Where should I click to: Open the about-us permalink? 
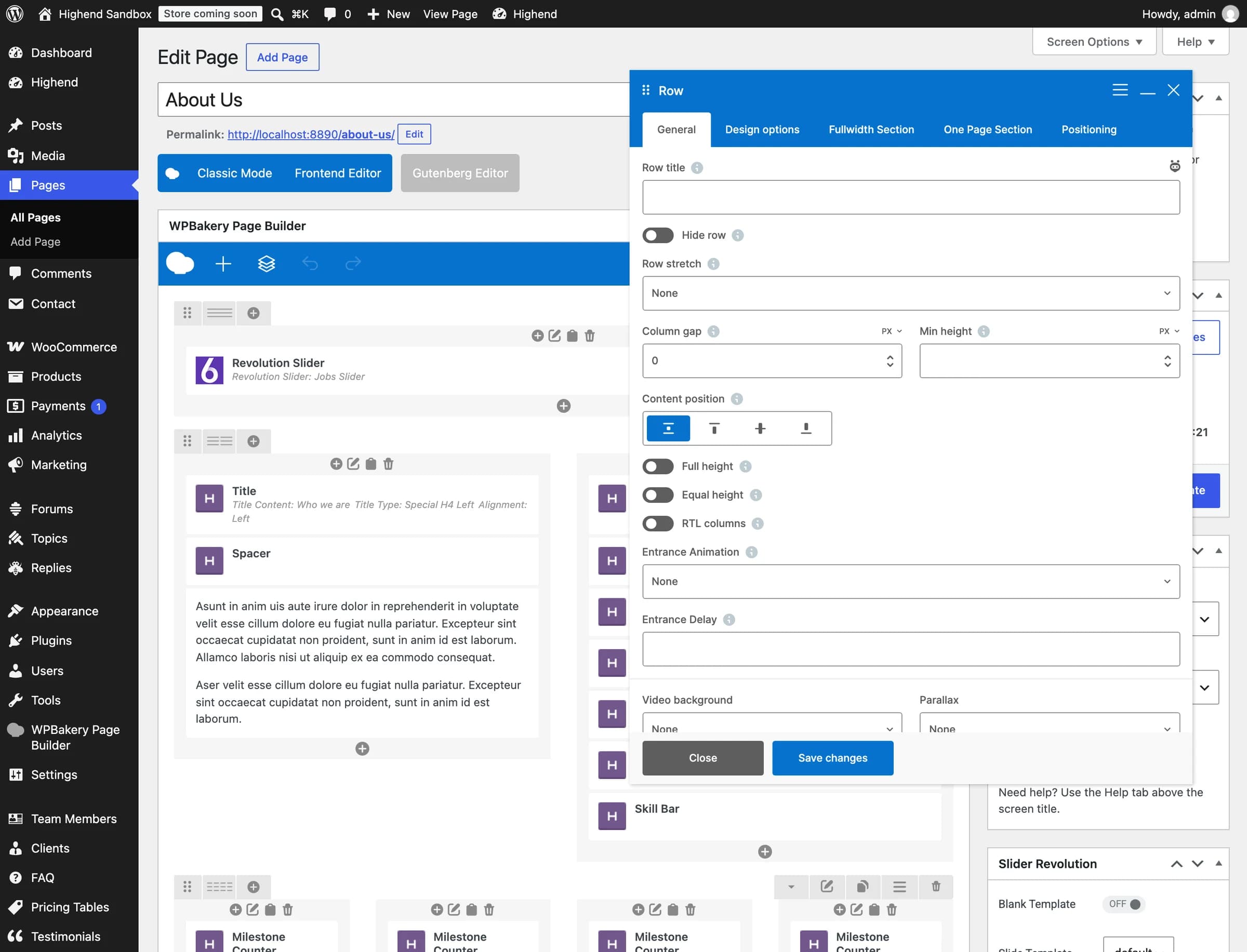311,135
